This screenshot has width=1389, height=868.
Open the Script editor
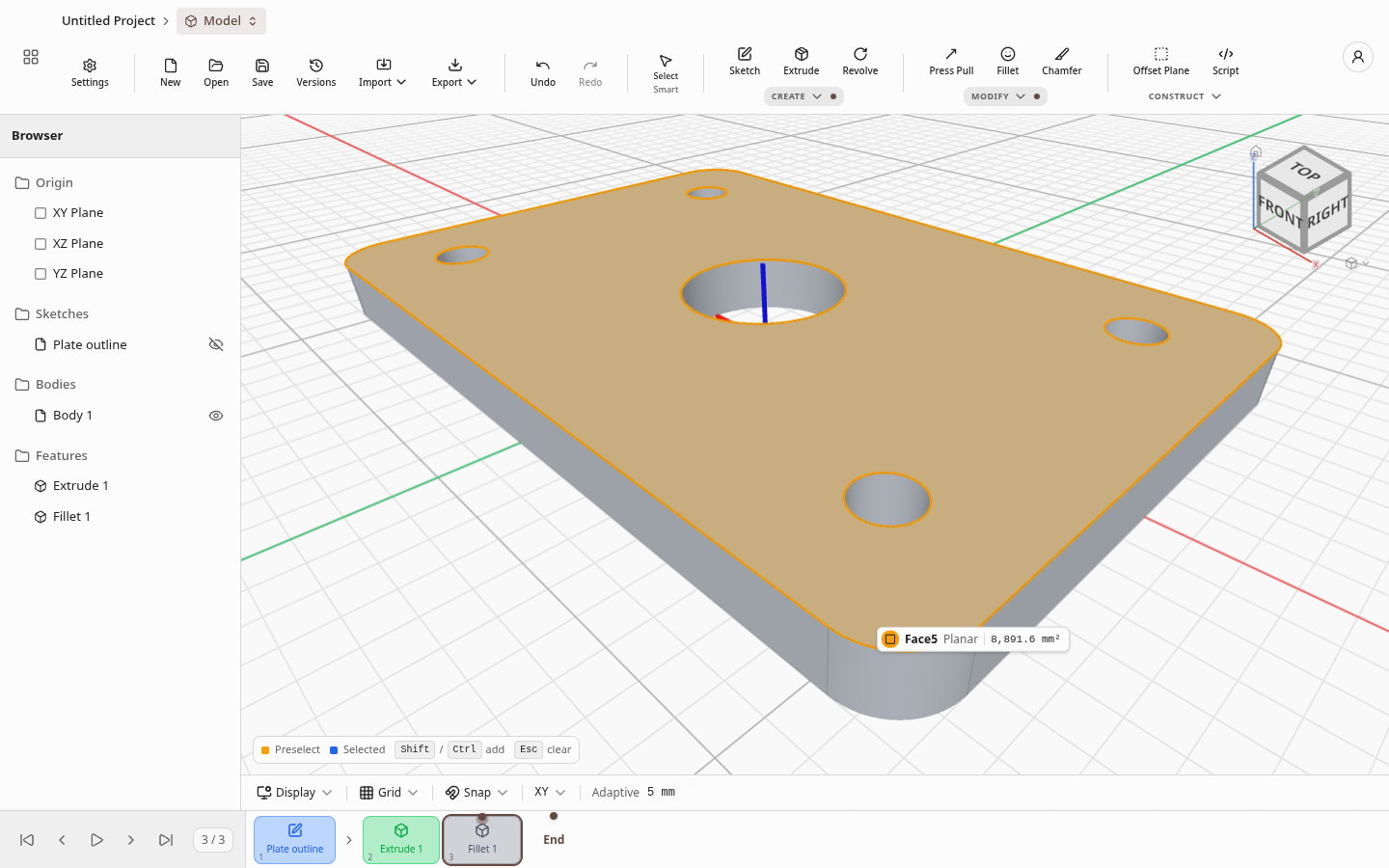(1226, 61)
